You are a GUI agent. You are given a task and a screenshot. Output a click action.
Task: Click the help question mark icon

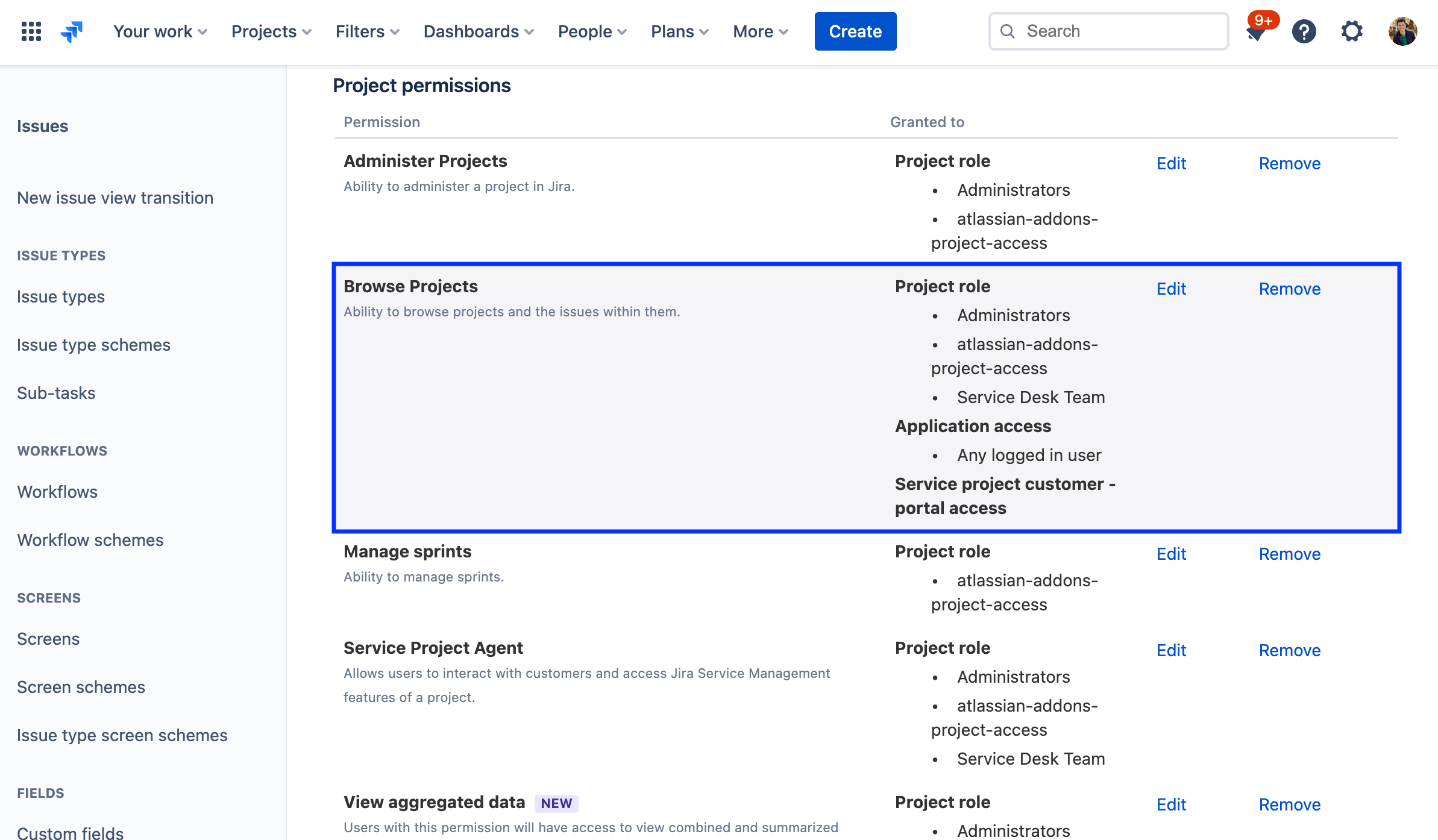1304,31
